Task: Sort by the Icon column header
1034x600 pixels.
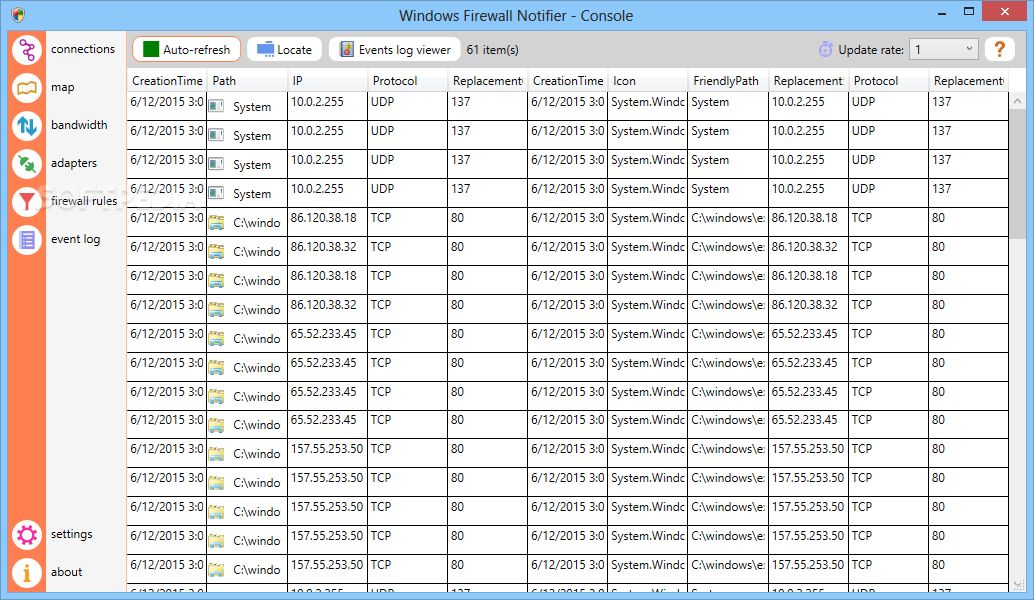Action: coord(648,80)
